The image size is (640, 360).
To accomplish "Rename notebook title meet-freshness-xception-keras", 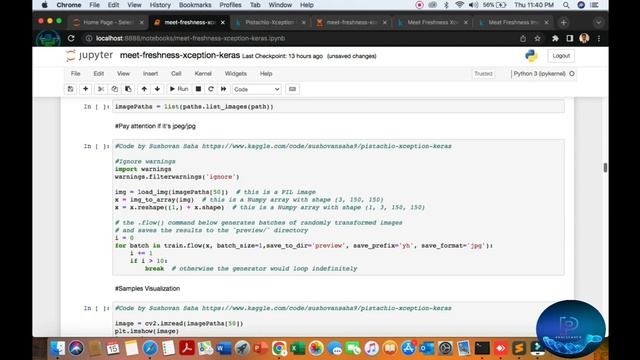I will click(x=180, y=56).
